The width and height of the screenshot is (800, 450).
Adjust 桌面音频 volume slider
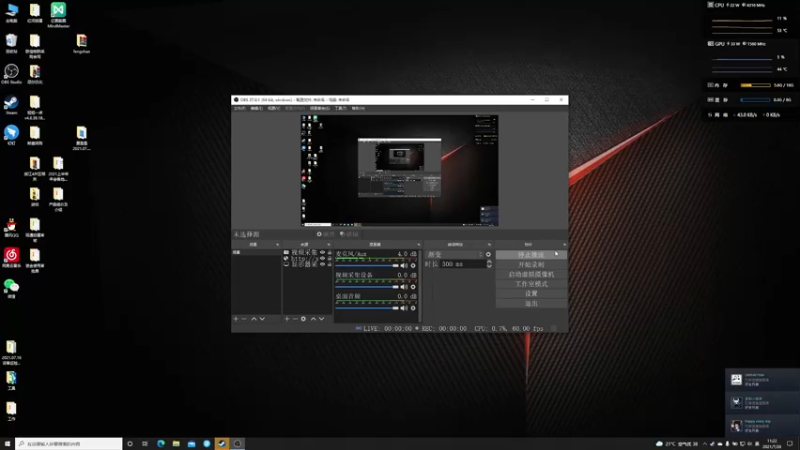pyautogui.click(x=367, y=308)
